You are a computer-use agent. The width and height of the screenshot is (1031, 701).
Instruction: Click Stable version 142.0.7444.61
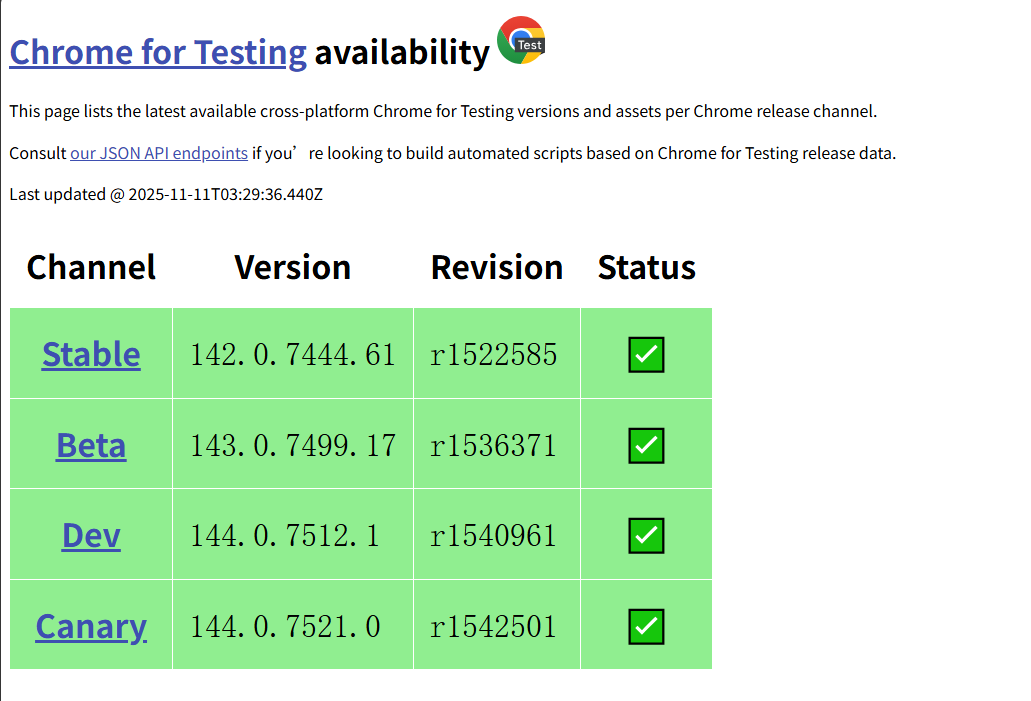pyautogui.click(x=293, y=354)
